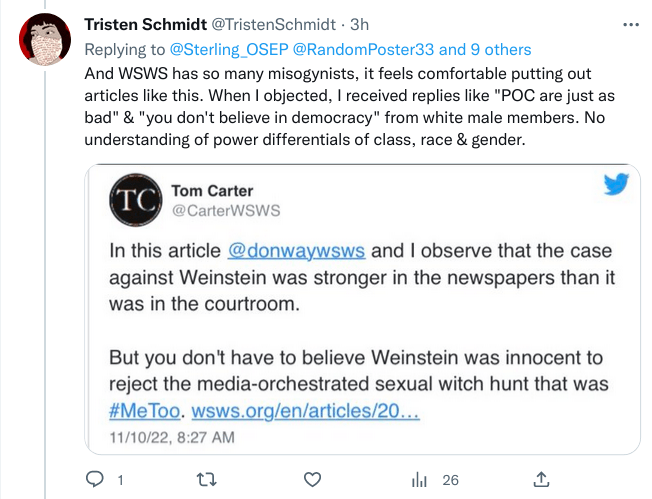The image size is (652, 499).
Task: Share the tweet using the share icon
Action: tap(541, 480)
